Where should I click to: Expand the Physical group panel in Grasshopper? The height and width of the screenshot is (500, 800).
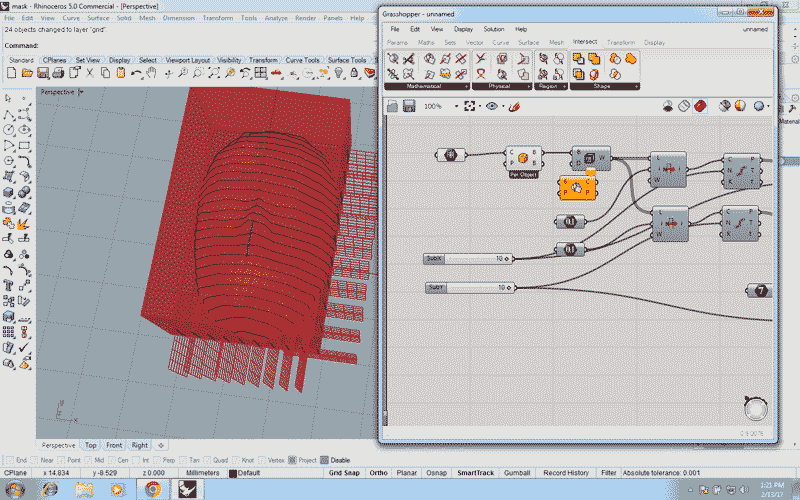click(x=529, y=87)
